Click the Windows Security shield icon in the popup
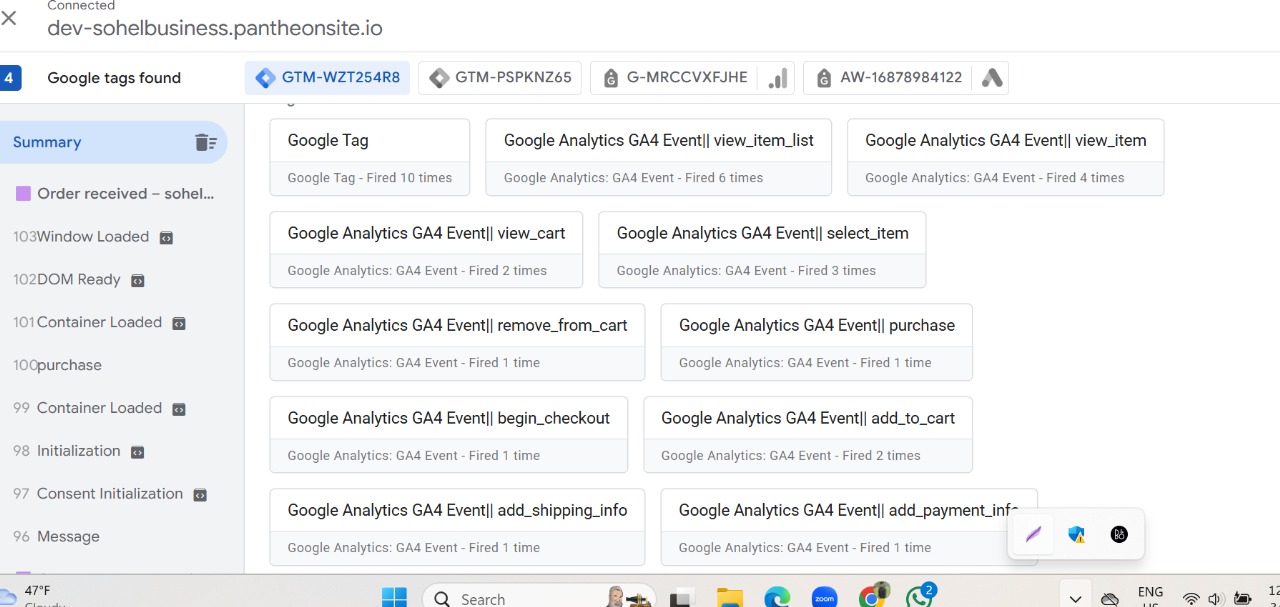This screenshot has height=607, width=1280. tap(1076, 534)
